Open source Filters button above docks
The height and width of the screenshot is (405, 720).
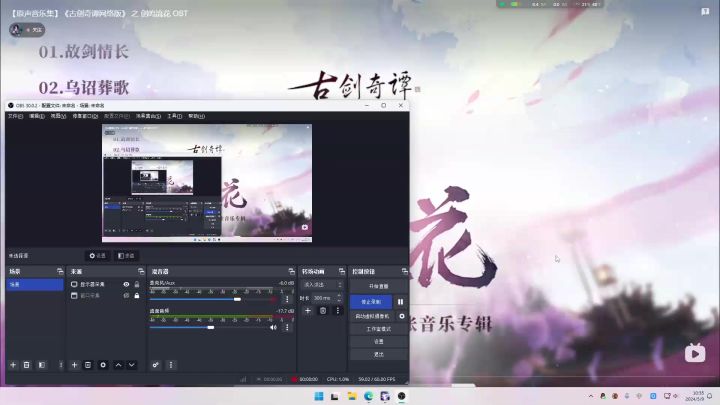pos(126,256)
